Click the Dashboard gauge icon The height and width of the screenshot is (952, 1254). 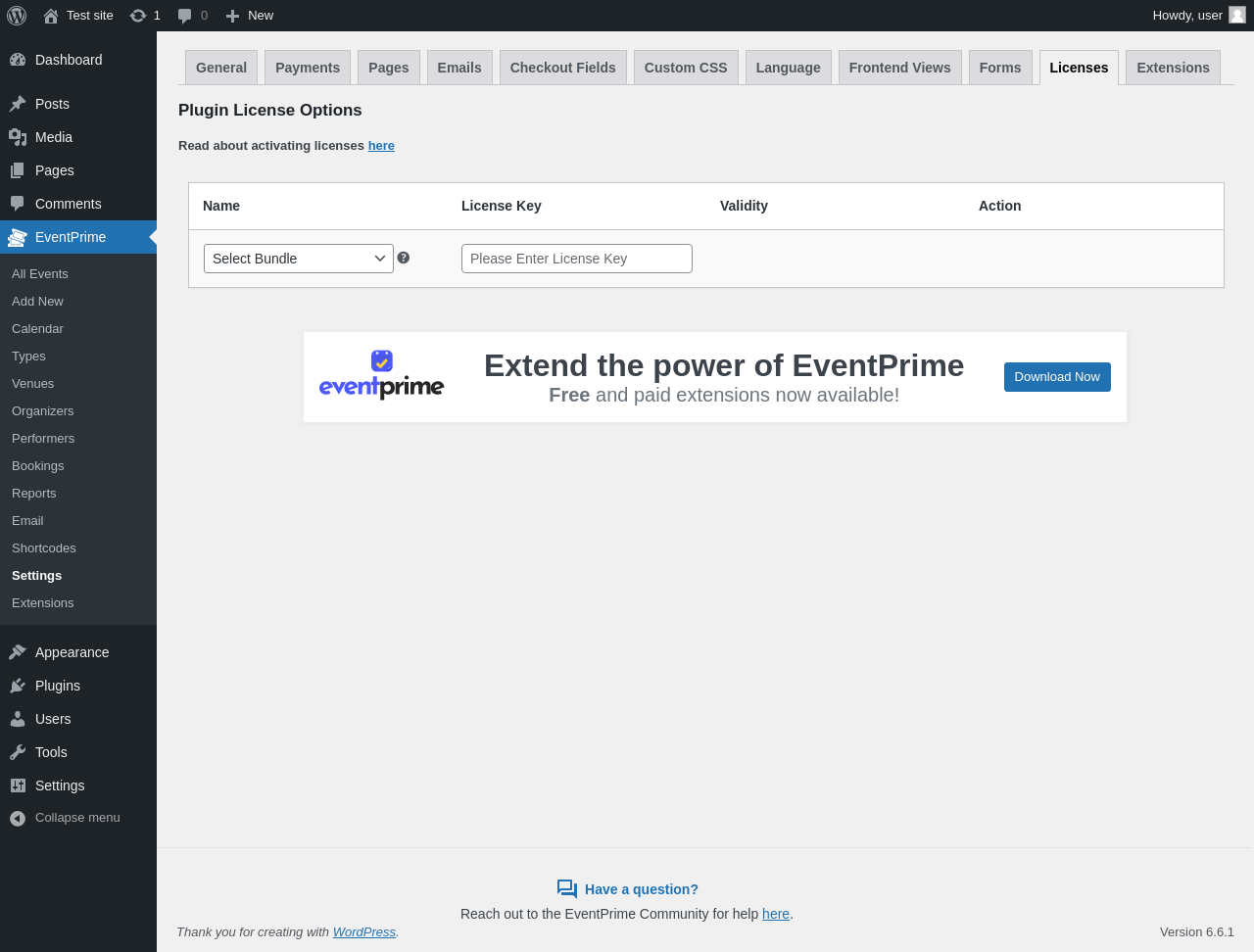(18, 60)
